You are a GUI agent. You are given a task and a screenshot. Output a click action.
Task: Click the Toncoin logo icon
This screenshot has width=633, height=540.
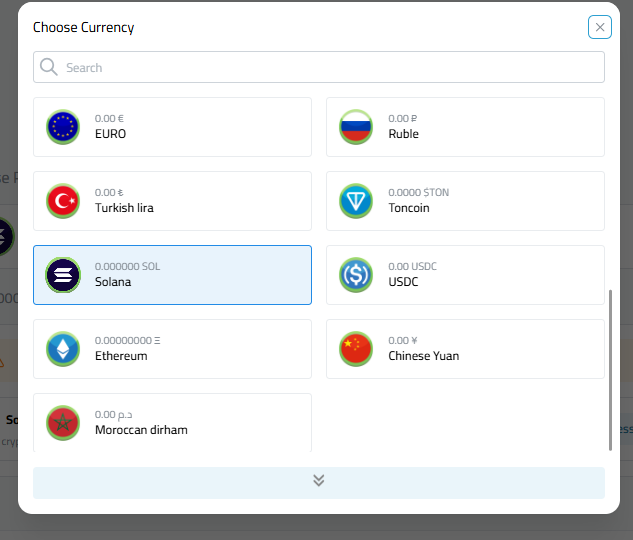356,201
